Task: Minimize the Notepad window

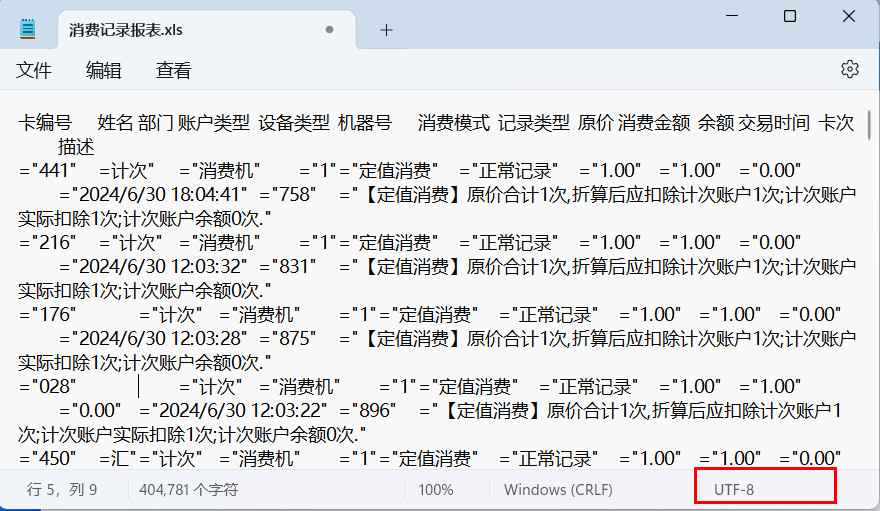Action: pyautogui.click(x=732, y=16)
